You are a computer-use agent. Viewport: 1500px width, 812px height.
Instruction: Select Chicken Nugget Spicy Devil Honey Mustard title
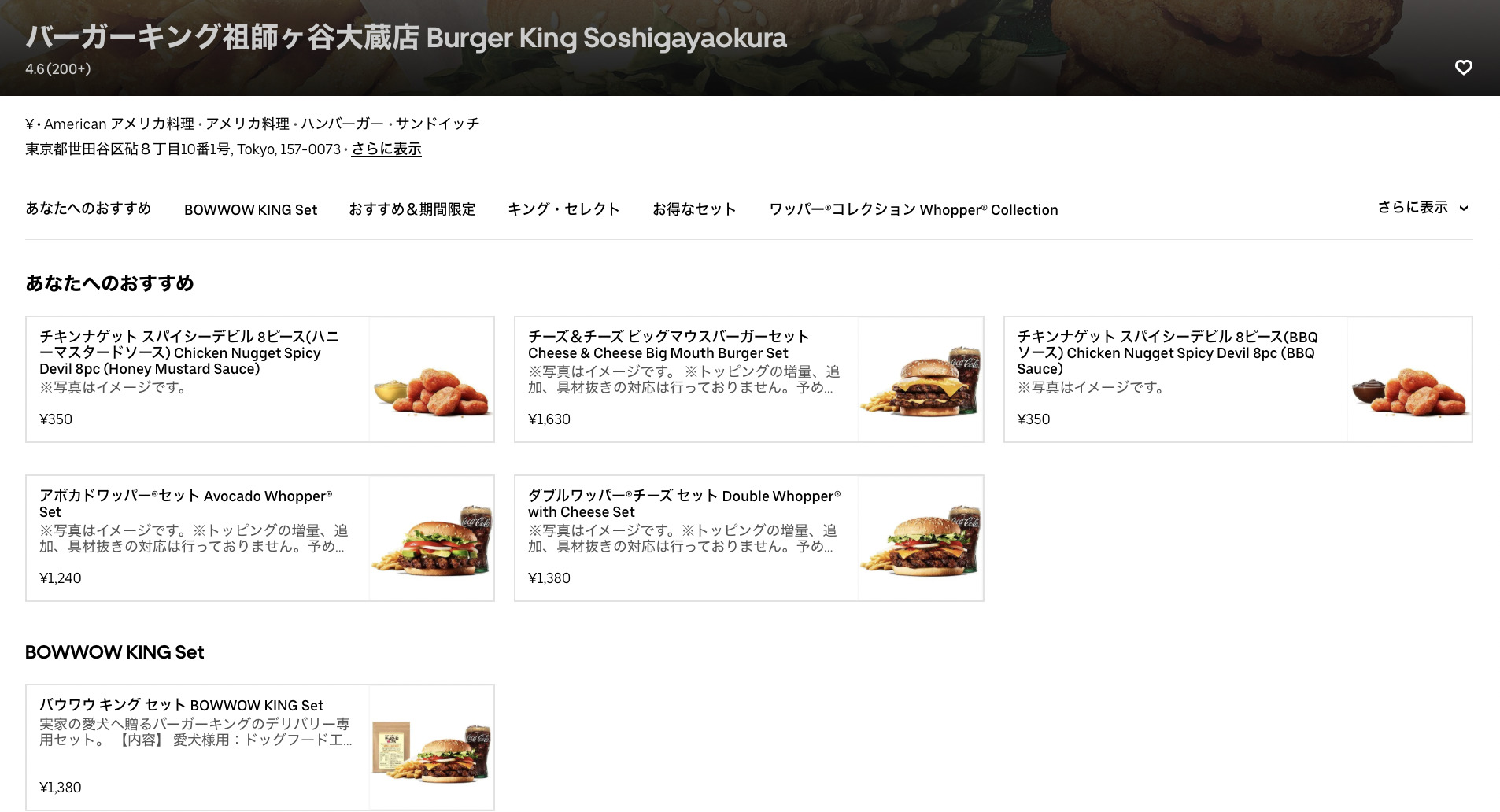(x=190, y=352)
